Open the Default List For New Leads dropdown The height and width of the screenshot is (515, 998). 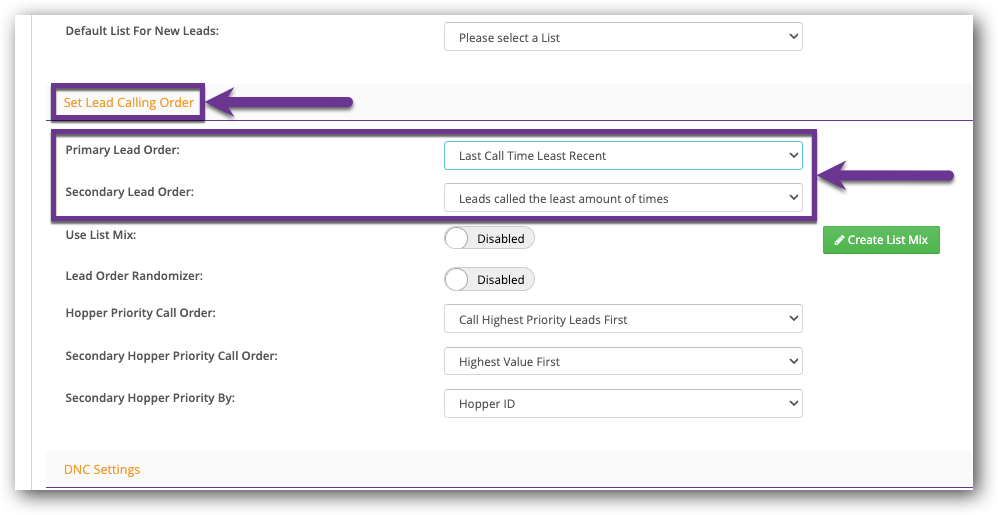(622, 37)
